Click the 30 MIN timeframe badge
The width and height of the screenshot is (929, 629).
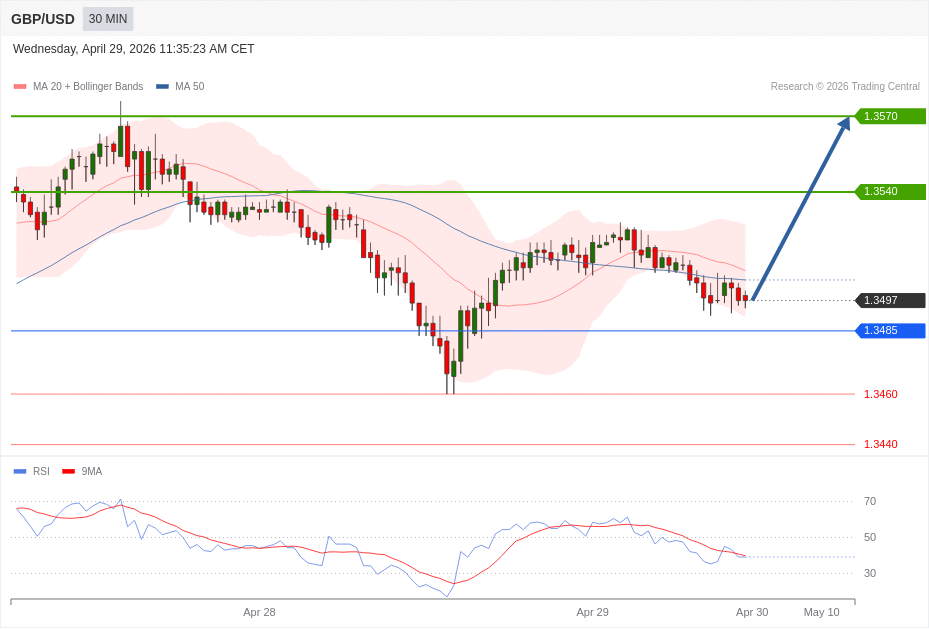[108, 19]
